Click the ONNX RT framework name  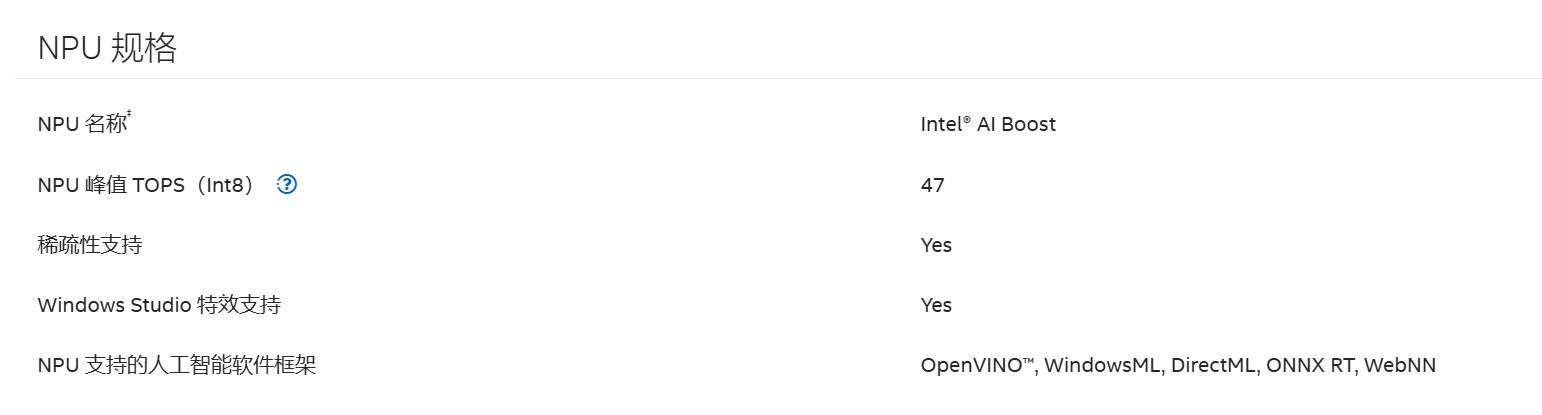click(x=1309, y=365)
